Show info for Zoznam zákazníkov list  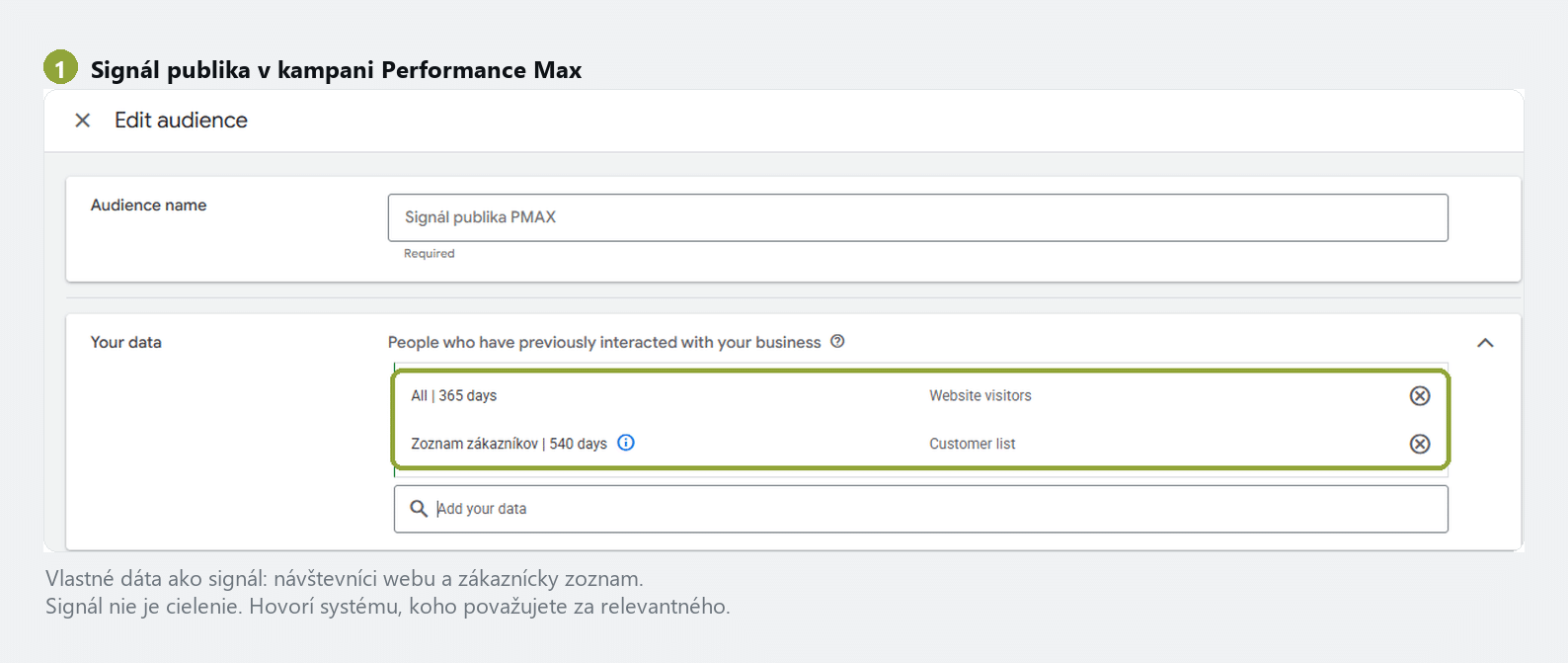coord(626,443)
